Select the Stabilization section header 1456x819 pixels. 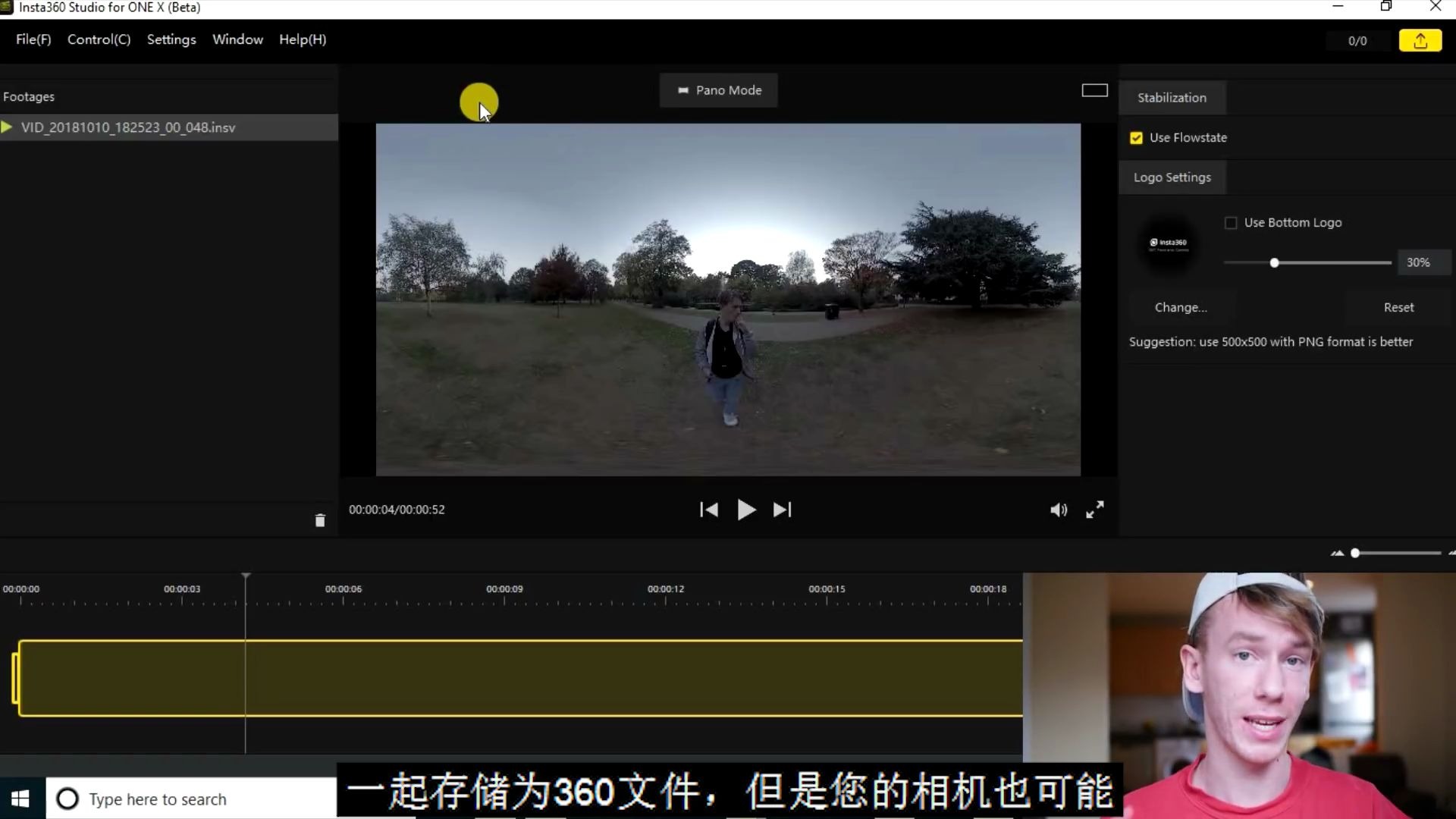click(1172, 98)
